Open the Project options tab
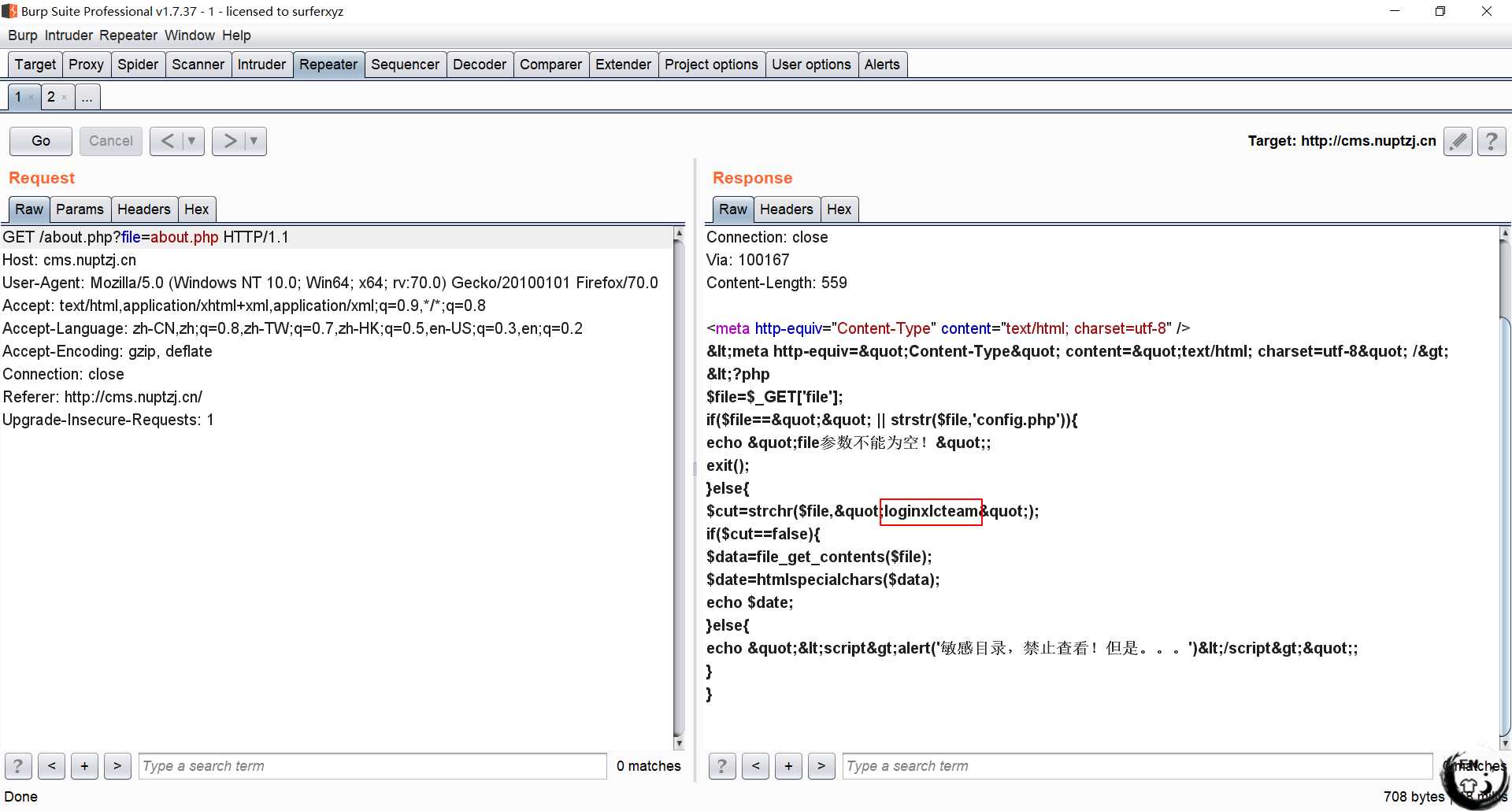1512x811 pixels. coord(711,65)
